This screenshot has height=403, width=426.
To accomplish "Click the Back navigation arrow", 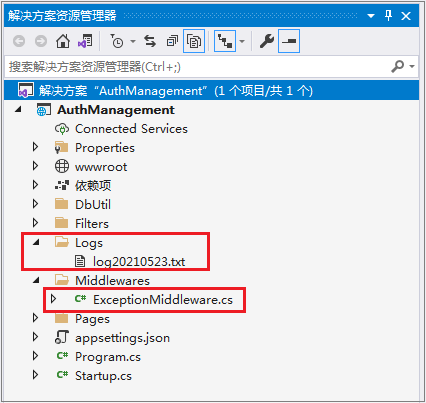I will click(19, 41).
